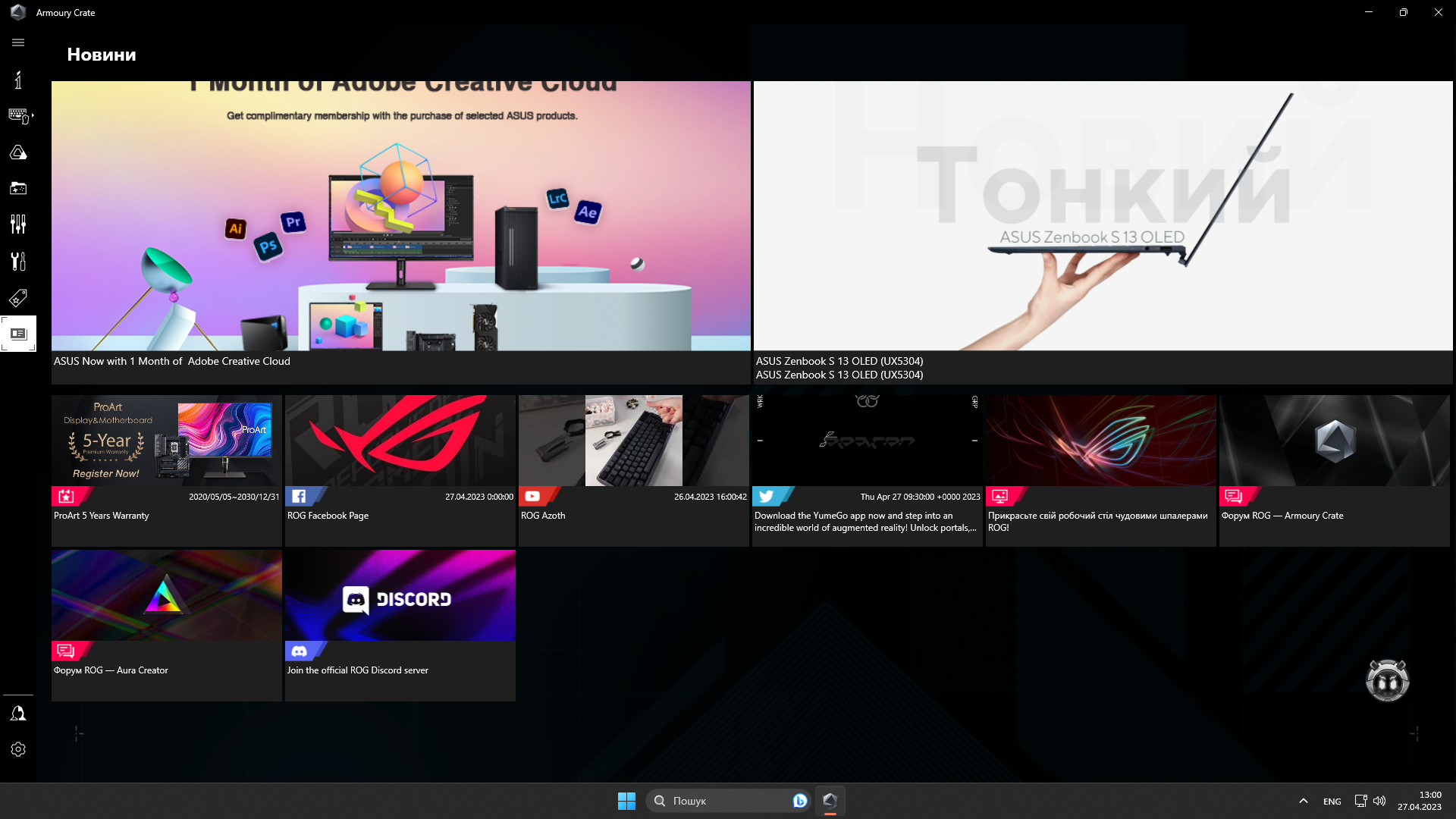Click 'ProArt 5 Years Warranty' title
This screenshot has width=1456, height=819.
coord(102,516)
